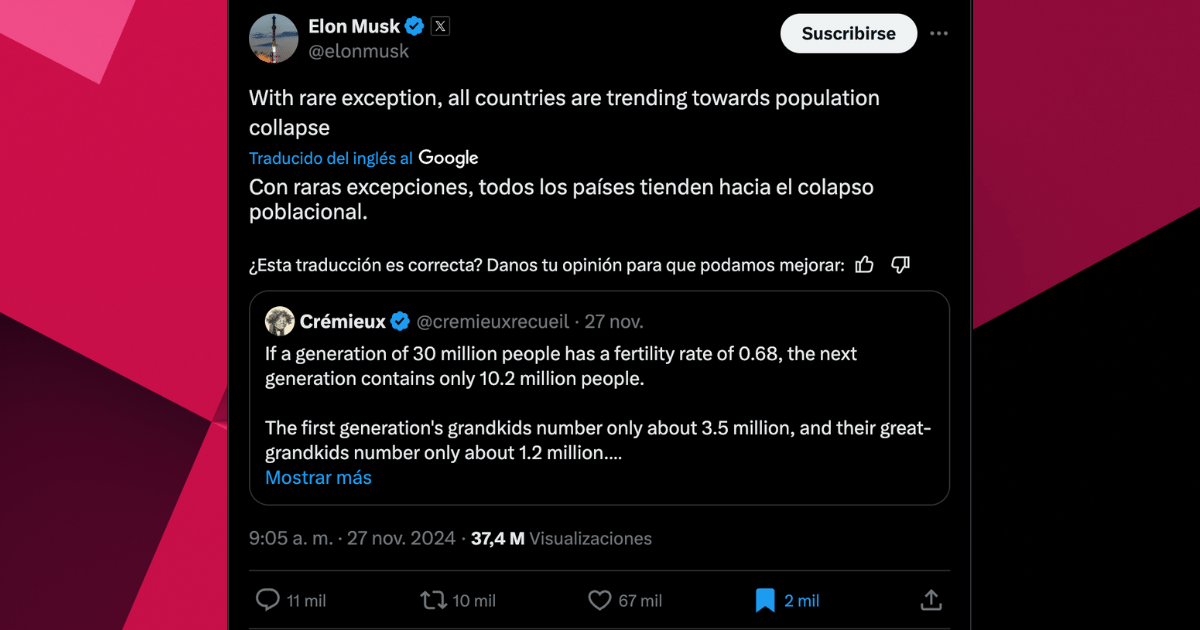The height and width of the screenshot is (630, 1200).
Task: Toggle the blue bookmark icon
Action: click(765, 600)
